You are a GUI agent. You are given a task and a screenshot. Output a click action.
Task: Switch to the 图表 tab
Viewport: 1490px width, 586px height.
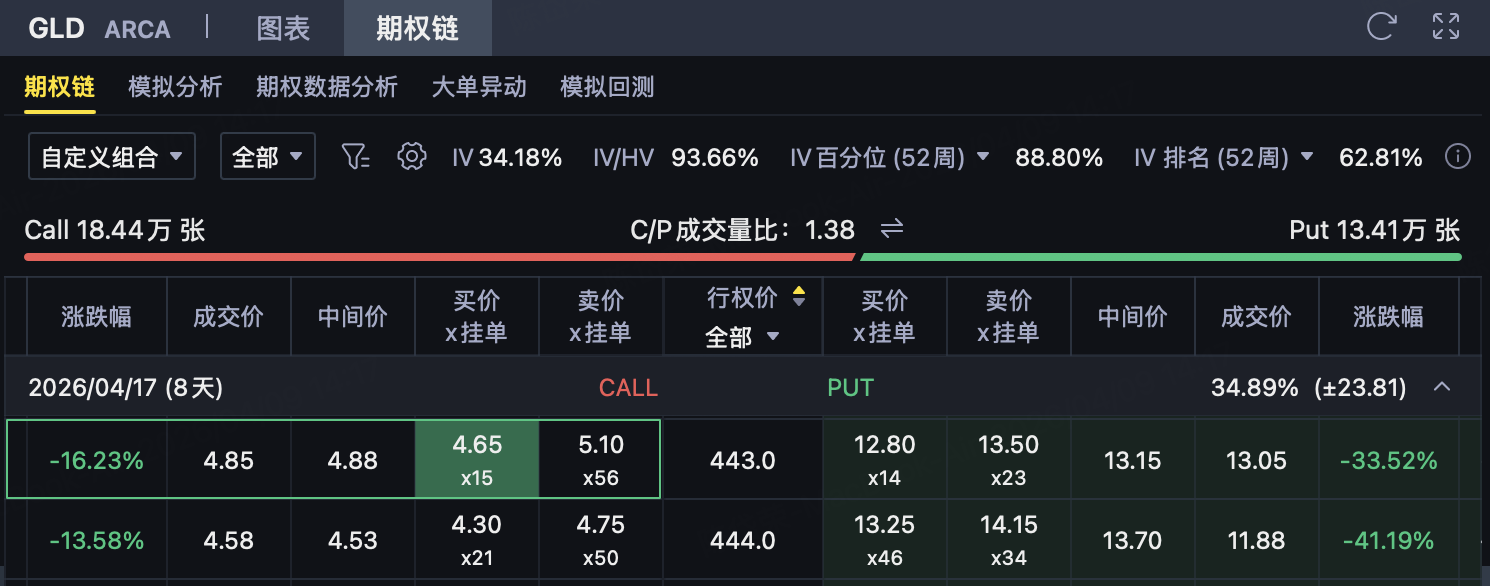pyautogui.click(x=284, y=28)
